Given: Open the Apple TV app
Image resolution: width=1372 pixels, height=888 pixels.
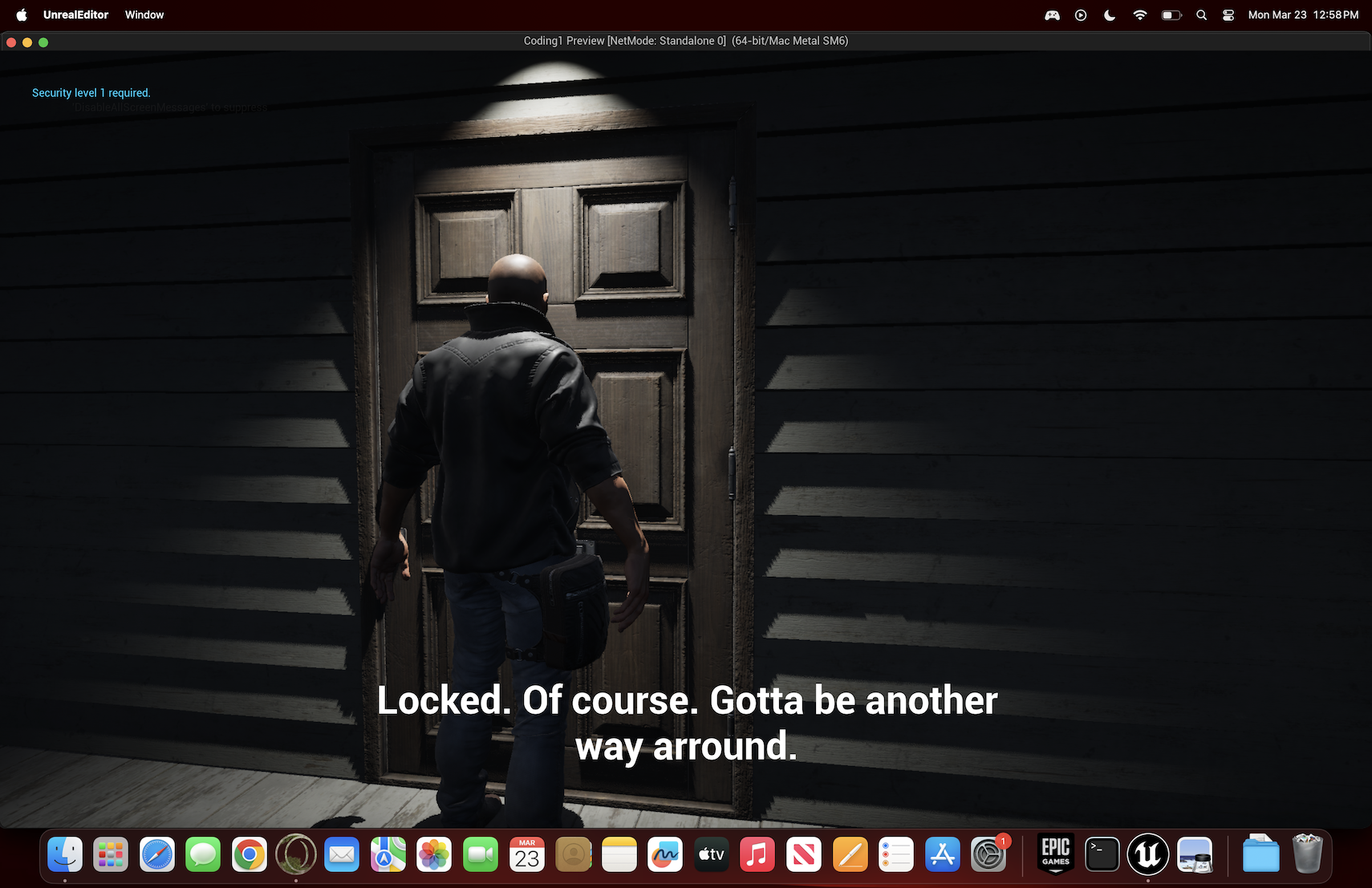Looking at the screenshot, I should click(x=712, y=855).
